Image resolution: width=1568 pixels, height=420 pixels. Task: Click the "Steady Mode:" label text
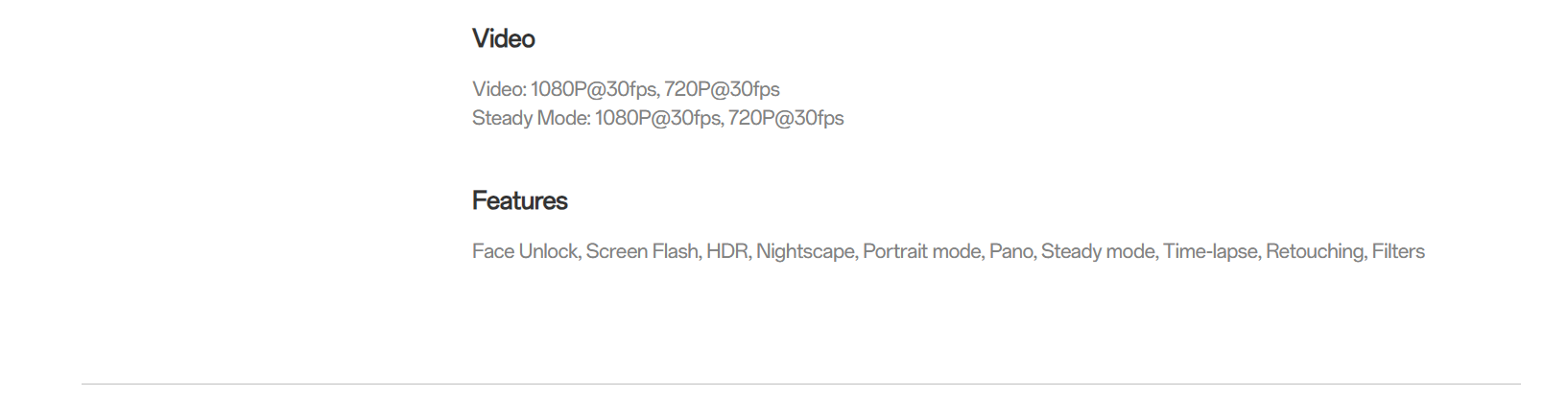tap(531, 118)
